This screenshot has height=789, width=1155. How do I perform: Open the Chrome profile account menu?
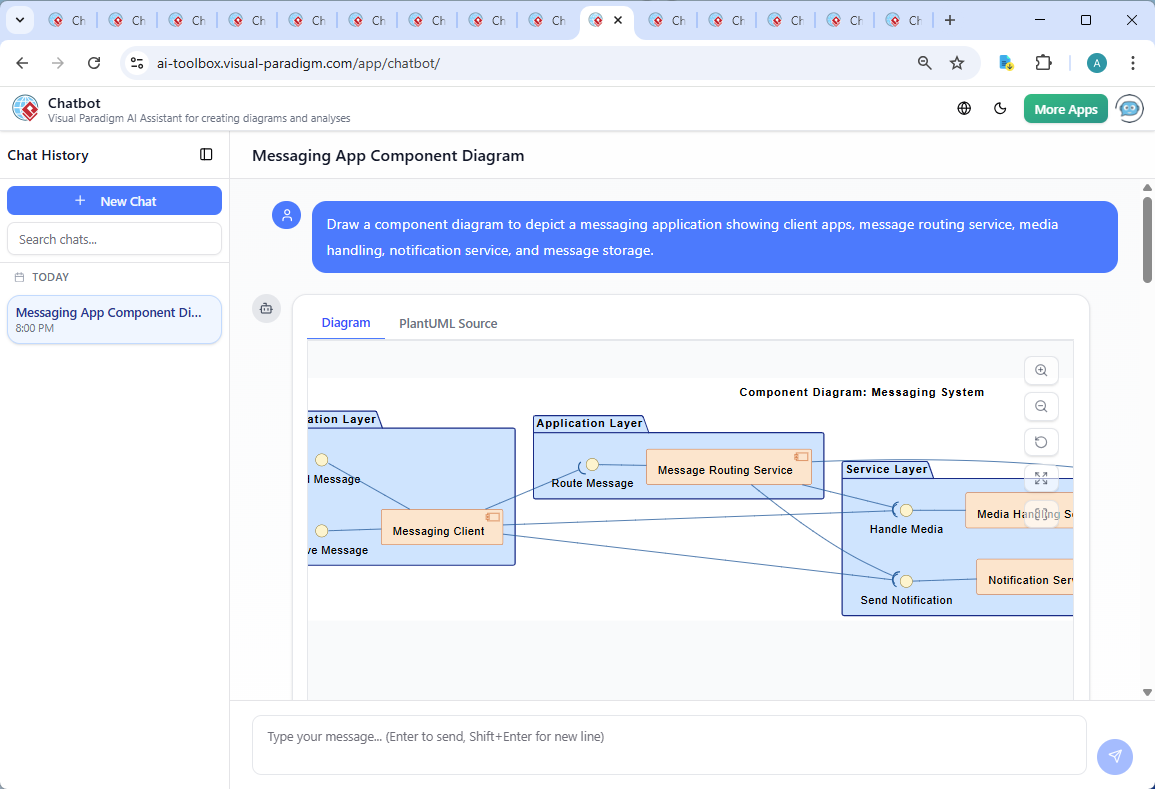click(1097, 62)
